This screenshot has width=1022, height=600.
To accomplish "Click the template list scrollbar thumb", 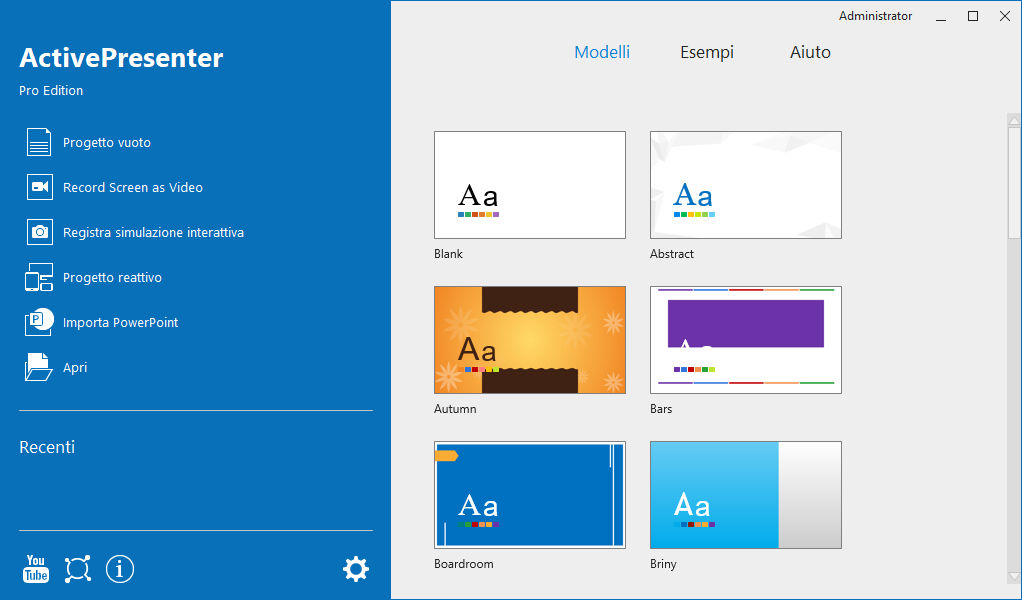I will (x=1014, y=182).
